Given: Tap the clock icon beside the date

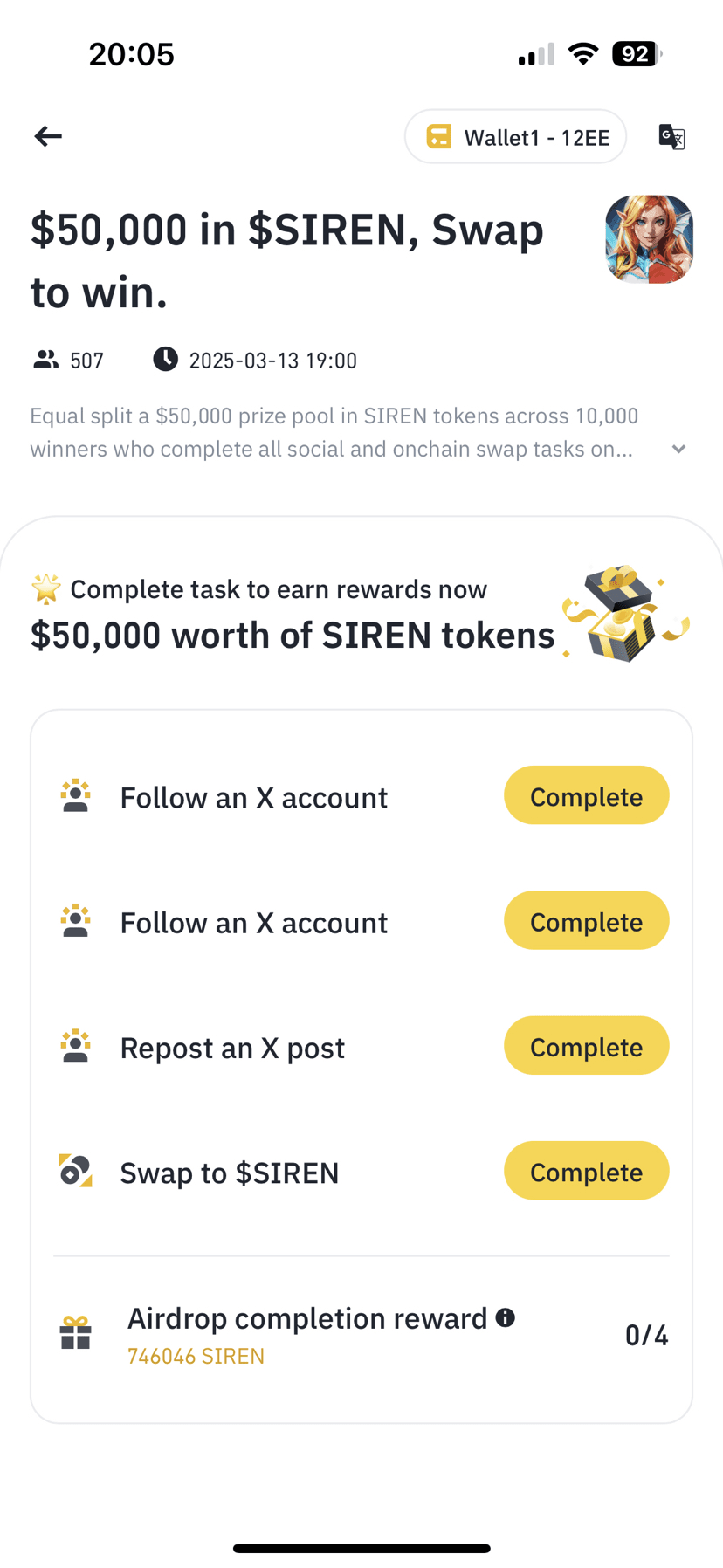Looking at the screenshot, I should [x=165, y=359].
